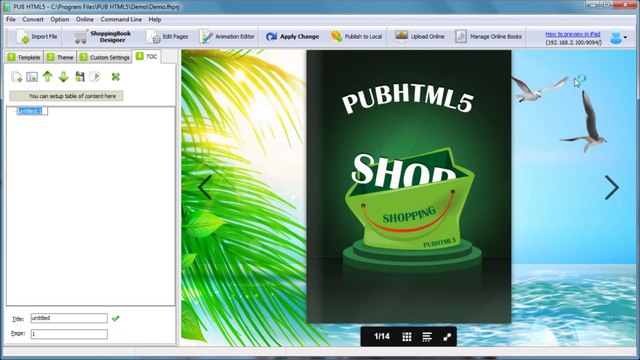Viewport: 640px width, 360px height.
Task: Open the File menu
Action: tap(11, 19)
